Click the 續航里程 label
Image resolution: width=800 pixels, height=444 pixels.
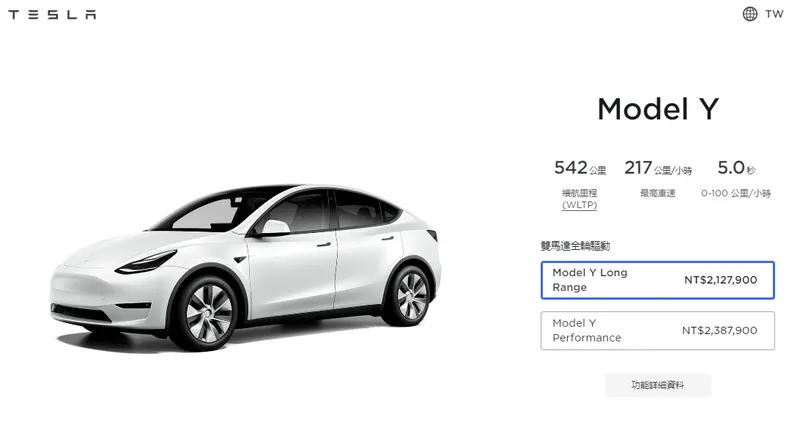pyautogui.click(x=579, y=193)
